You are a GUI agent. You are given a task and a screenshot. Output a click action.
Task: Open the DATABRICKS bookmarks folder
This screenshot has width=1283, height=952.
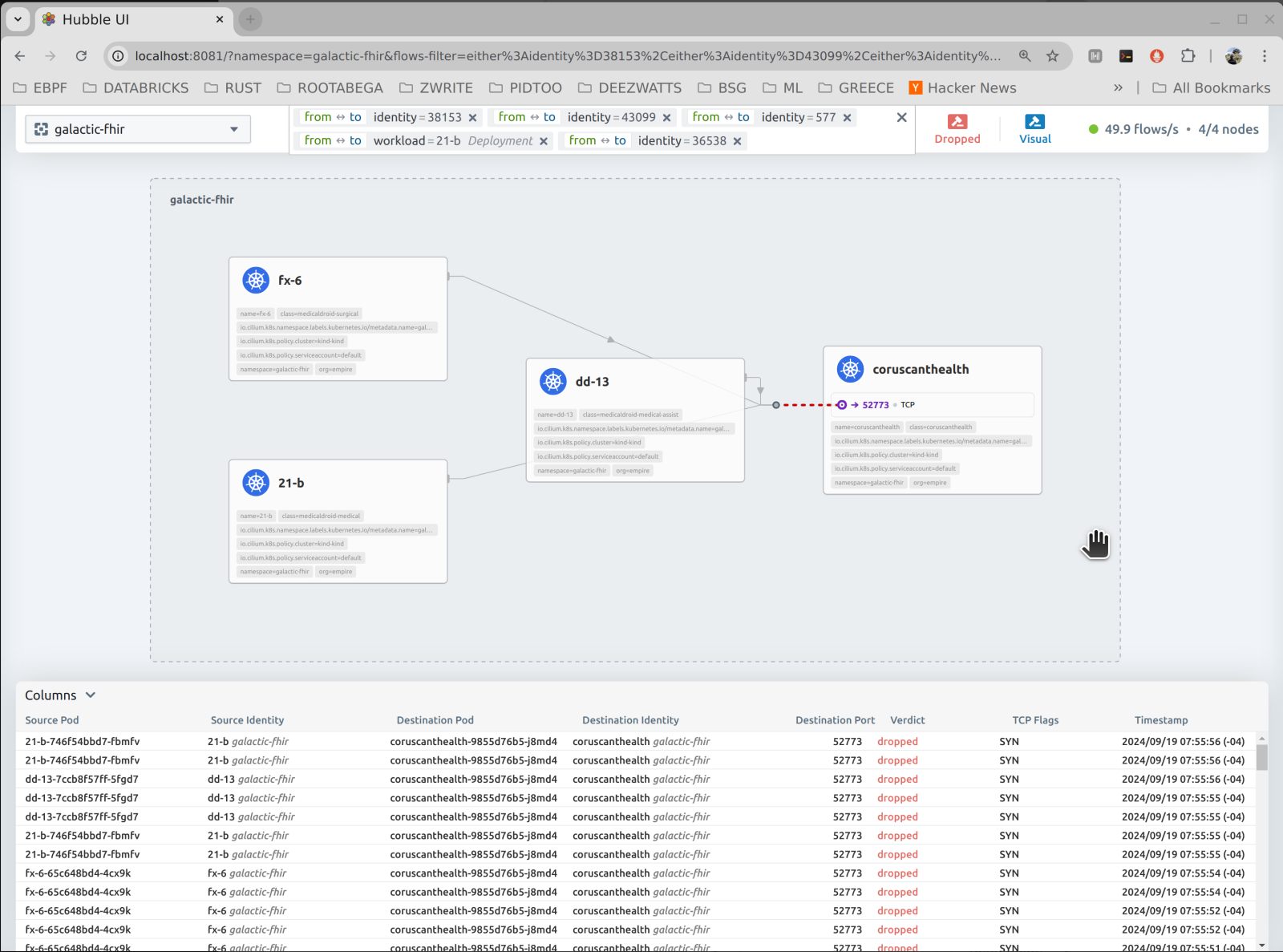136,88
